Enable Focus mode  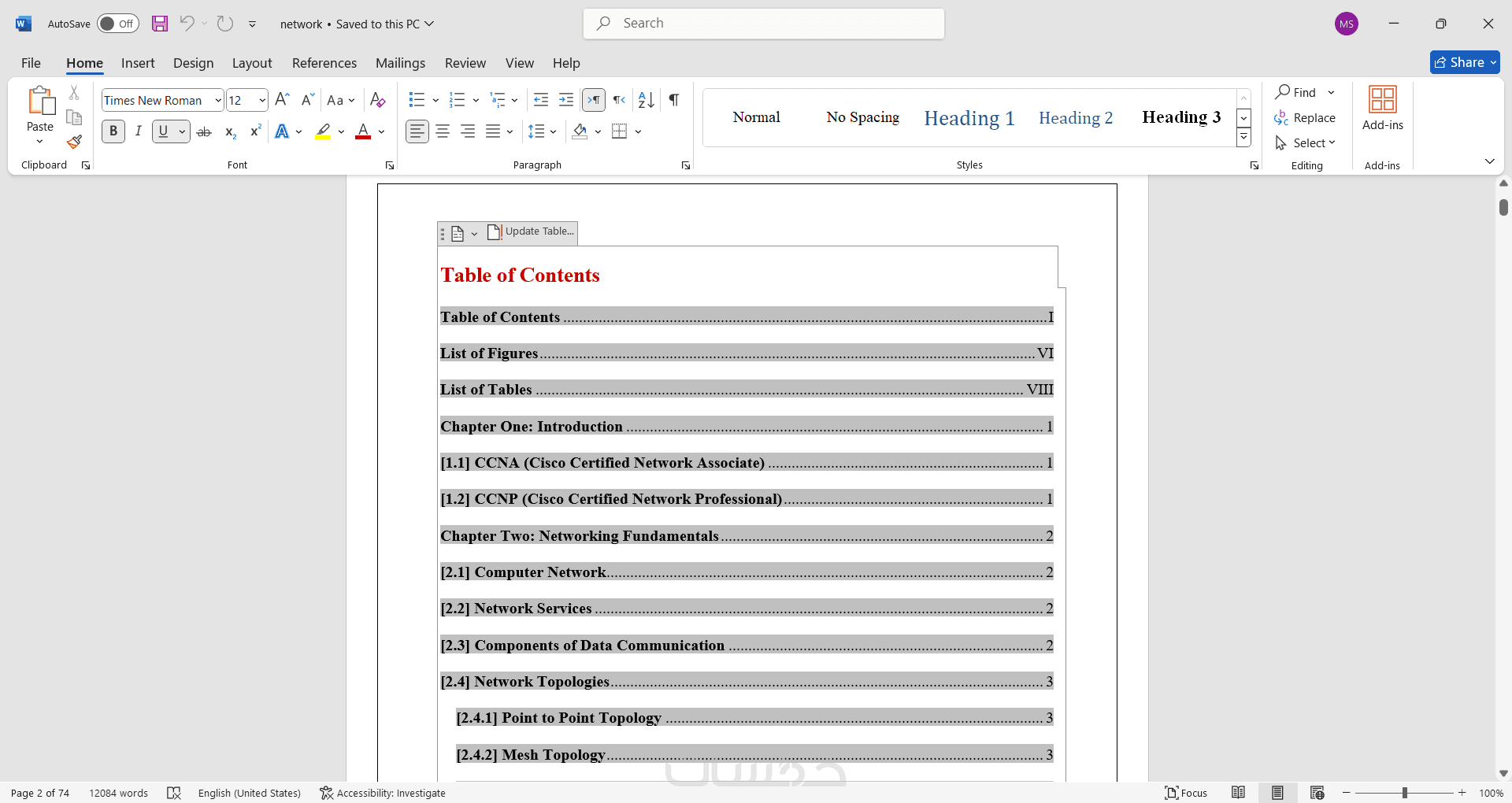point(1186,793)
